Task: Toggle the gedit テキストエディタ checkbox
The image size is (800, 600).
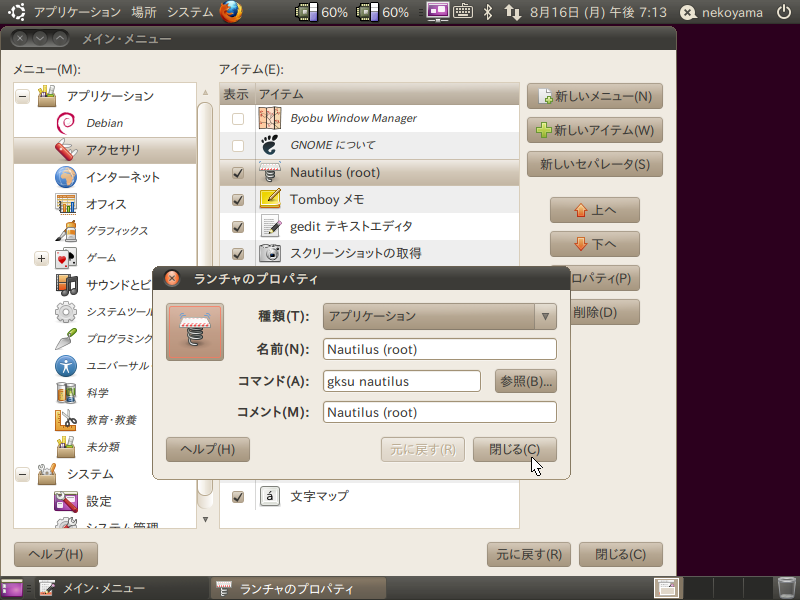Action: pos(238,227)
